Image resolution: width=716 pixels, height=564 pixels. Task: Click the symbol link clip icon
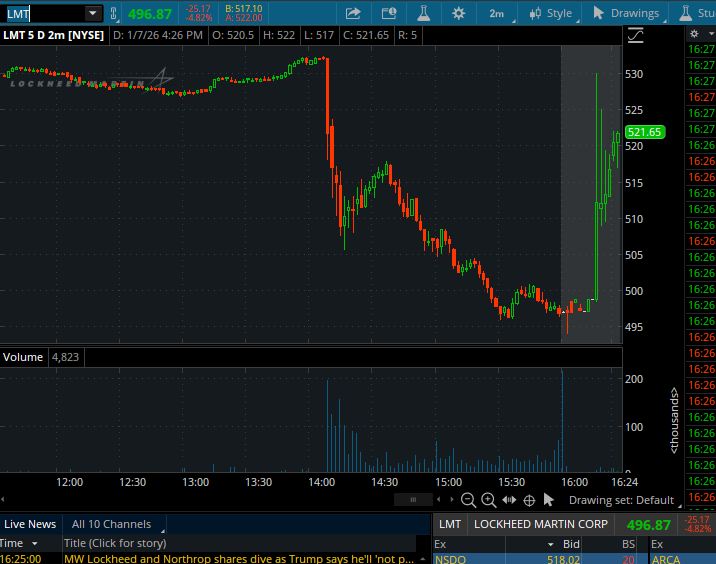click(114, 14)
